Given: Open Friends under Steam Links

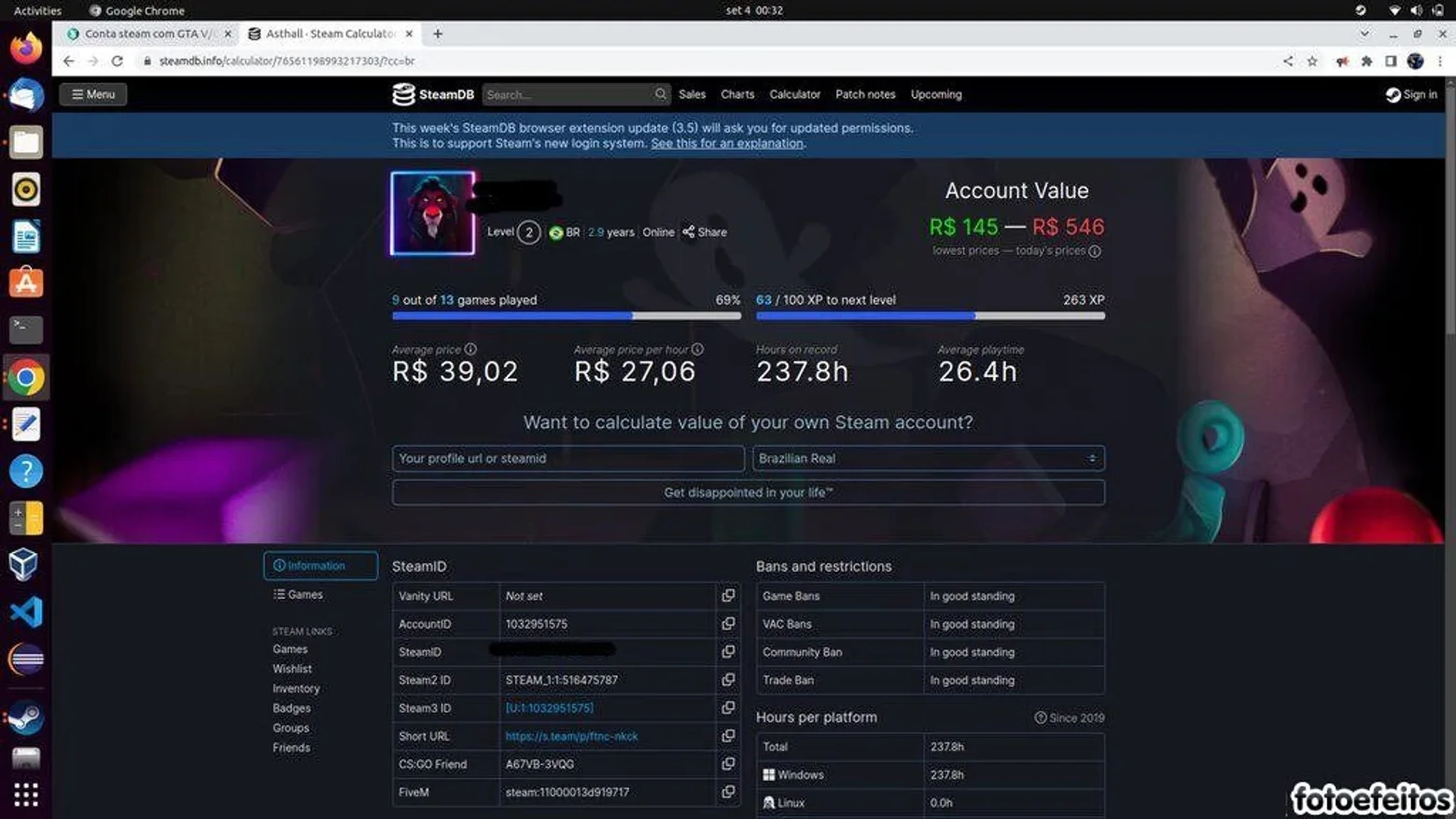Looking at the screenshot, I should point(291,747).
